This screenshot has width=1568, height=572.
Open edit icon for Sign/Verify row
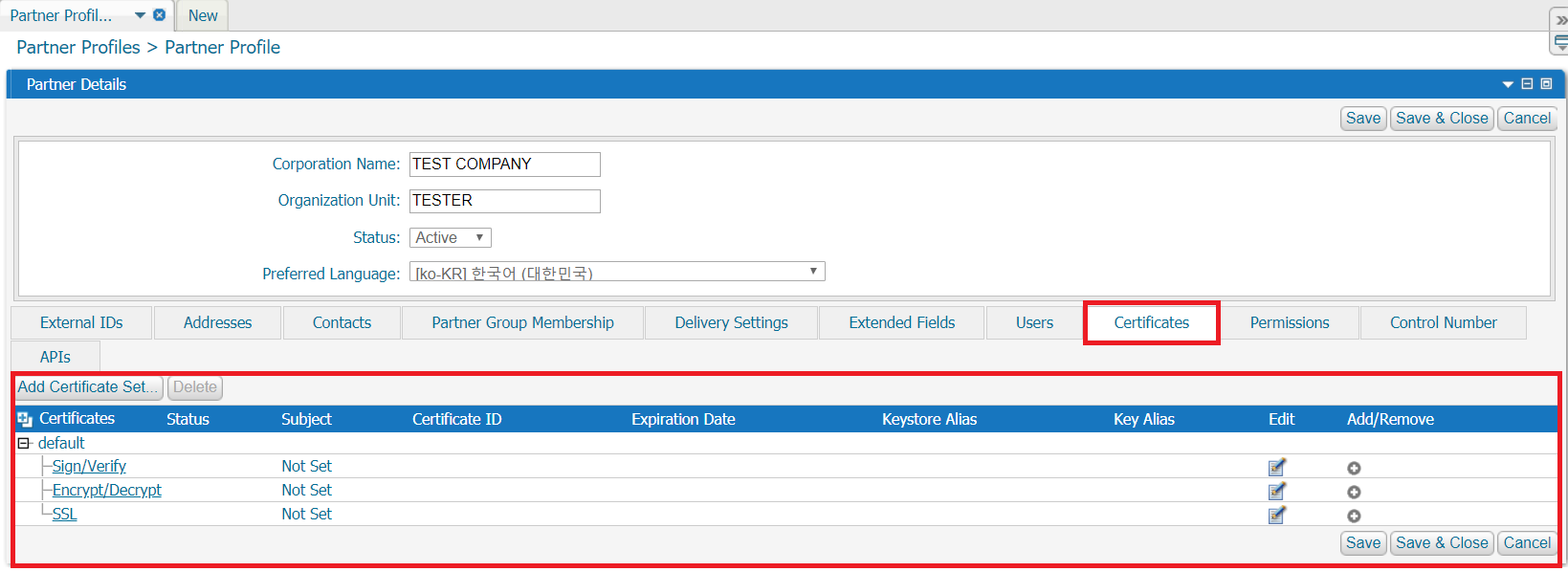click(1276, 468)
